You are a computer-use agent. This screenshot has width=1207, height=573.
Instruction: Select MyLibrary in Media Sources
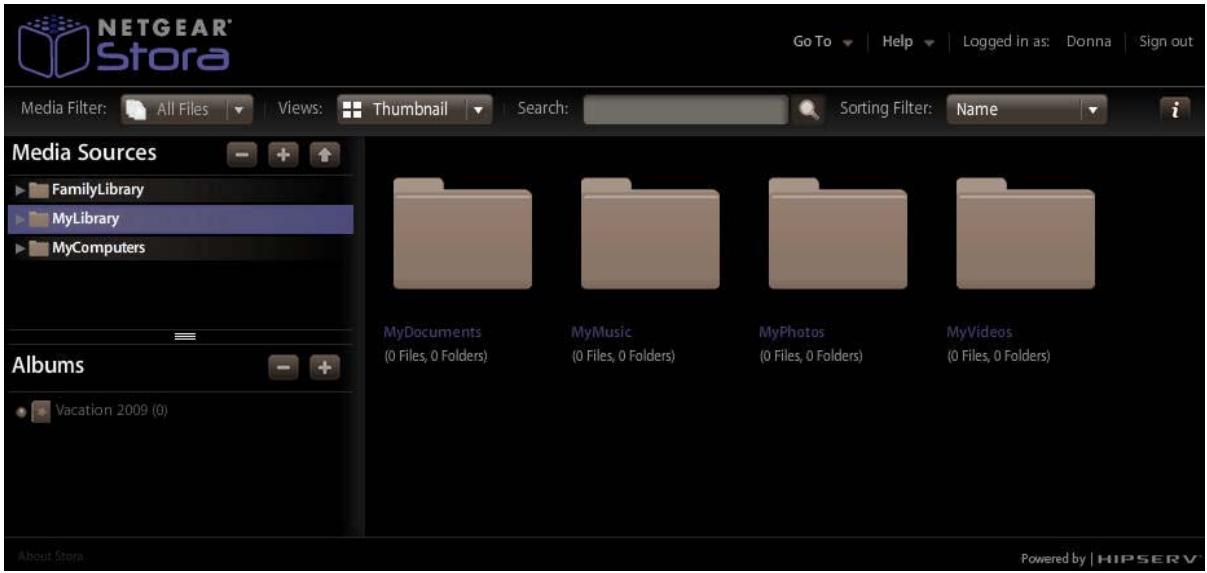180,219
